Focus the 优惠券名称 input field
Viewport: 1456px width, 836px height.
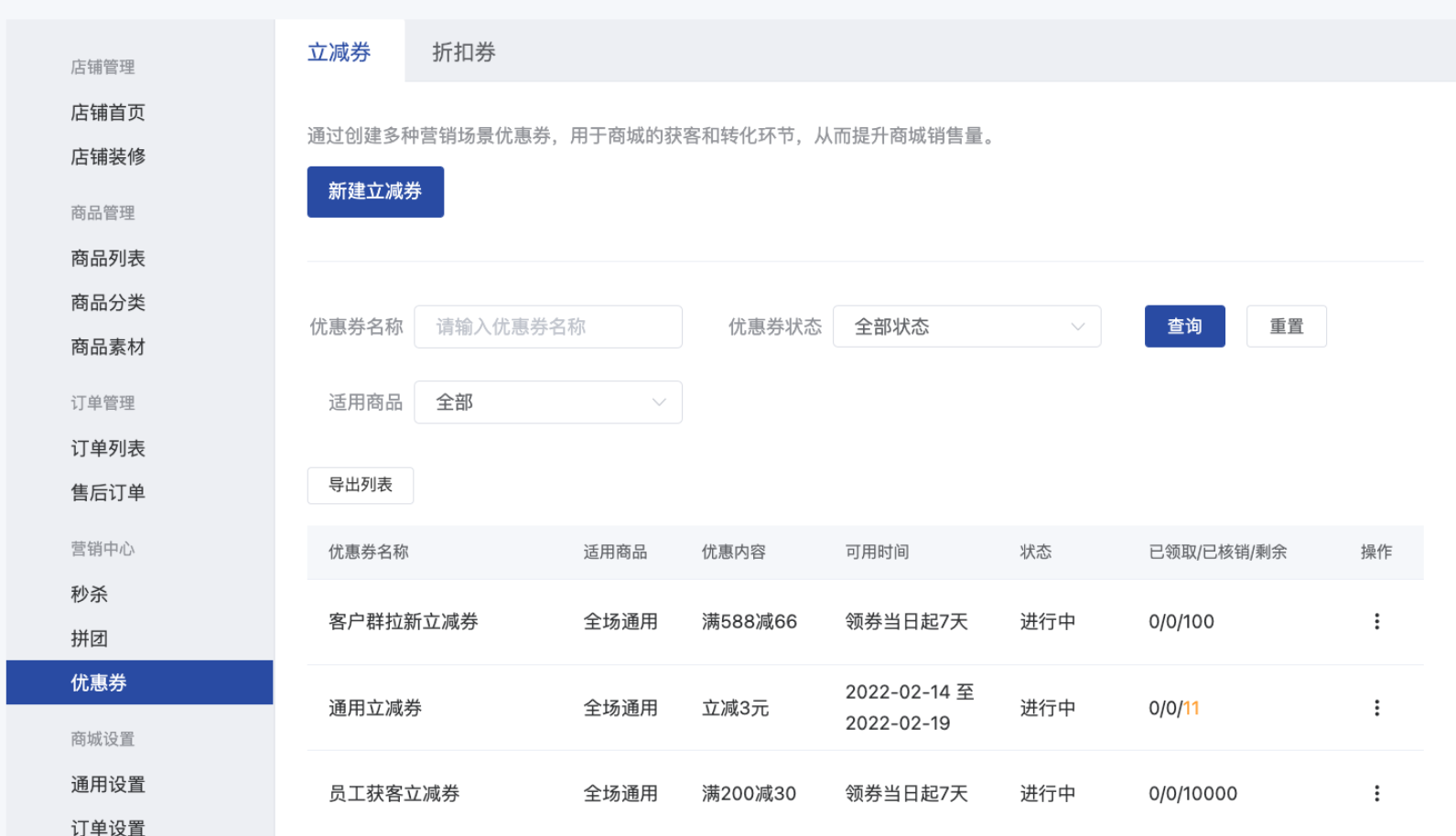pos(548,327)
